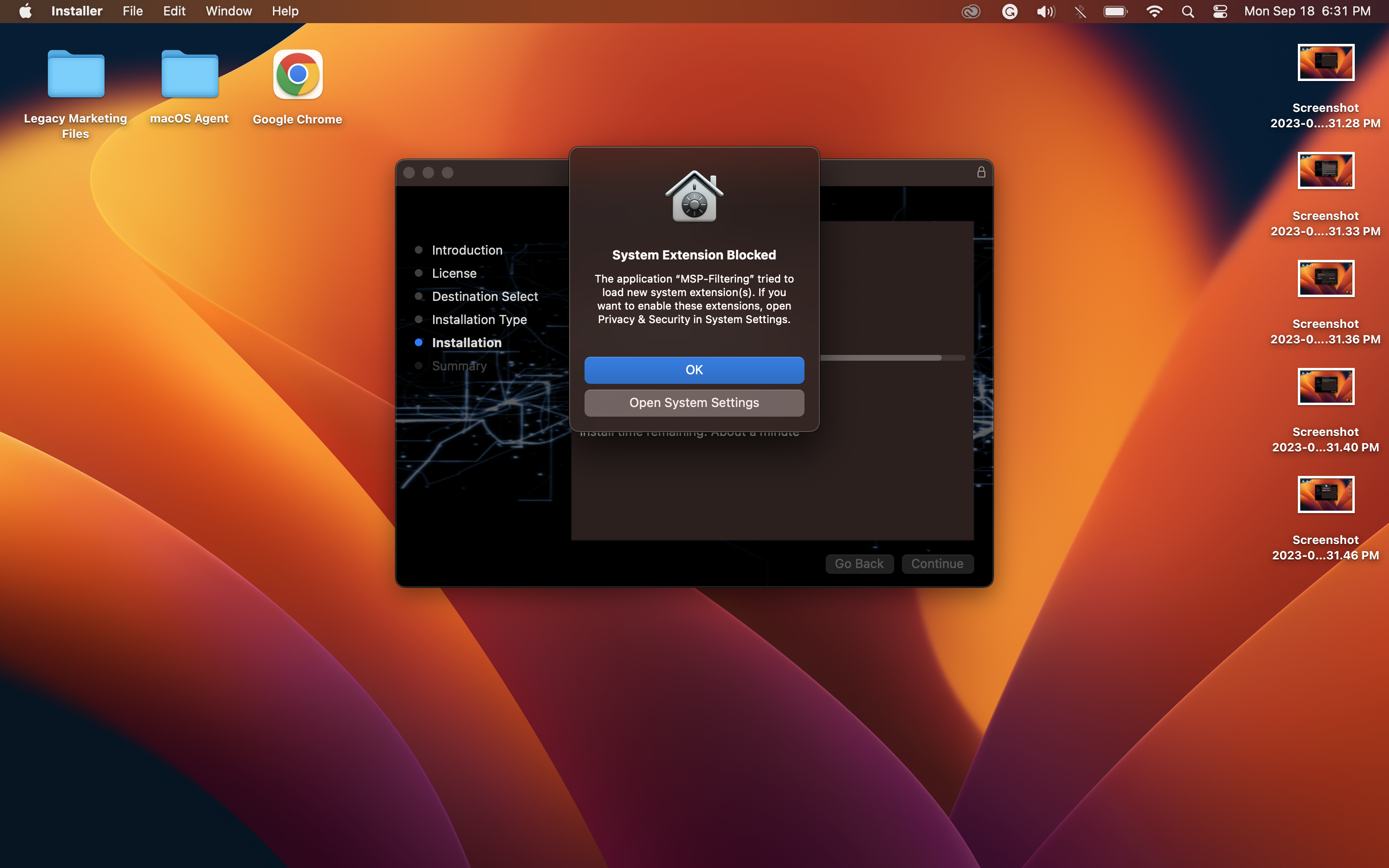Click the lock icon on the installer window

pos(980,172)
